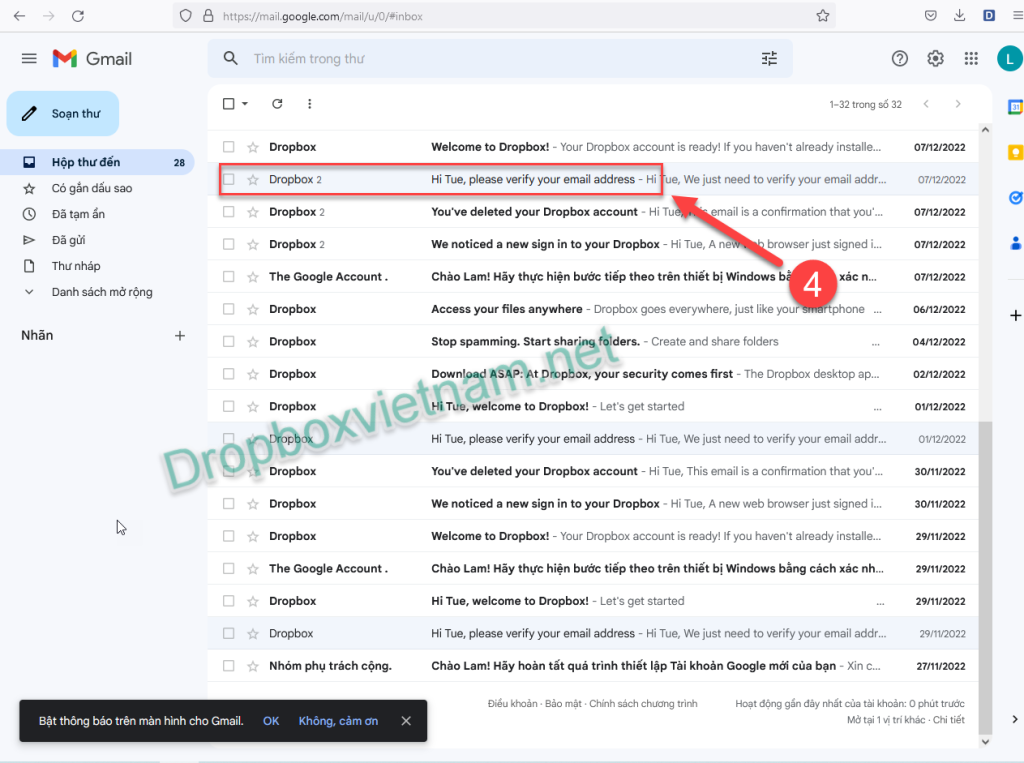Decline notifications with 'Không, cảm ơn'
Viewport: 1024px width, 763px height.
[338, 721]
